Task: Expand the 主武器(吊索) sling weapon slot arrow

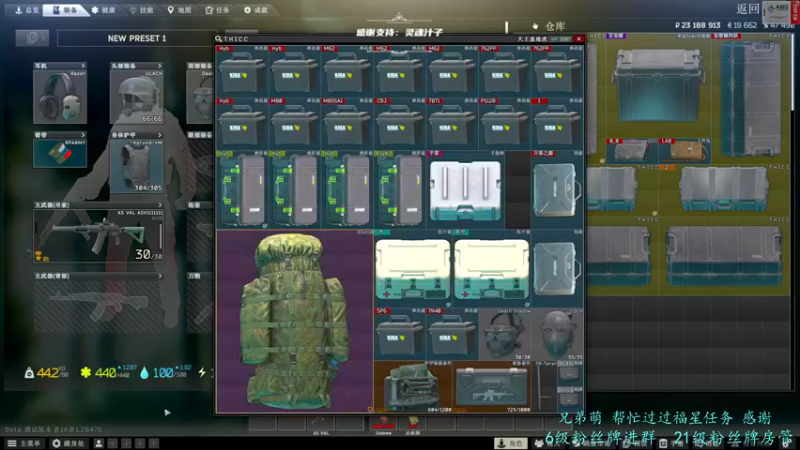Action: pos(160,205)
